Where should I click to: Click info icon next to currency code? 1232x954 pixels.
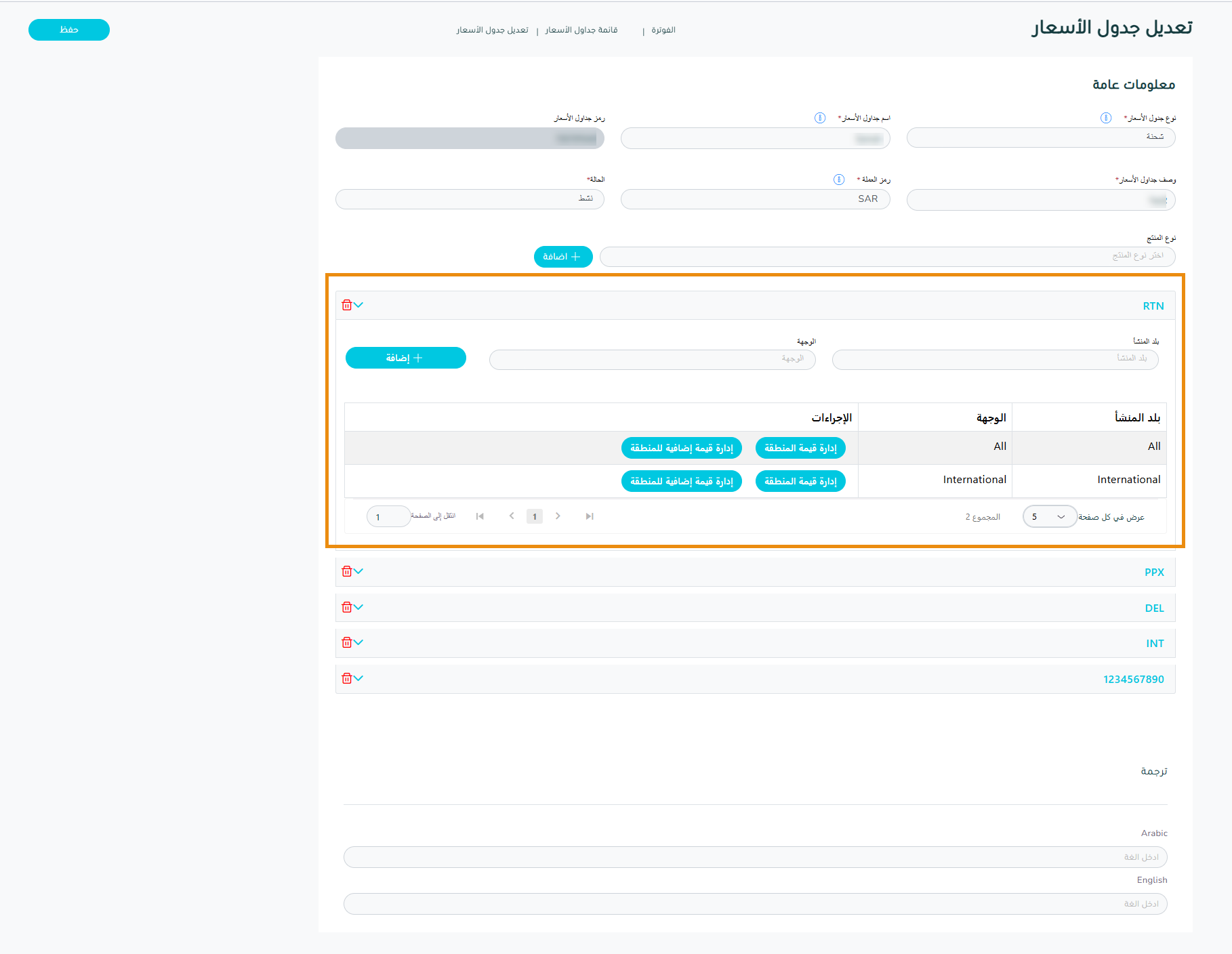click(839, 180)
